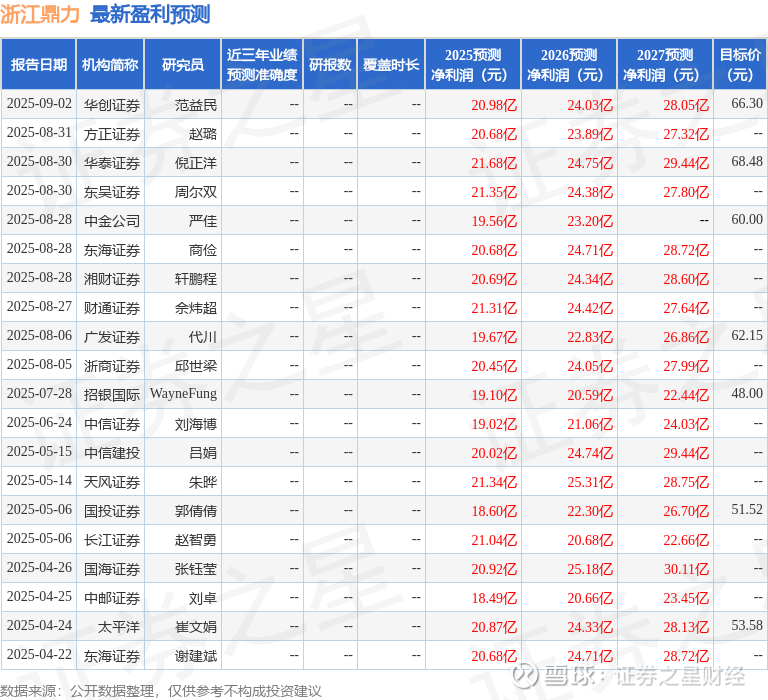
Task: Click 2025 forecast value 21.68亿
Action: [494, 163]
